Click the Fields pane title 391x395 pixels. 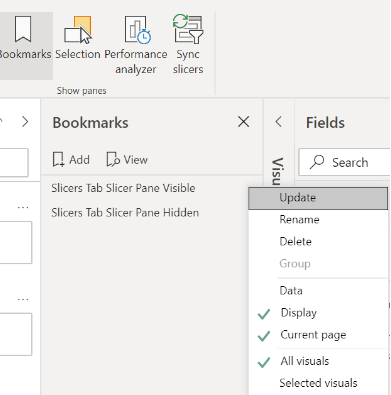(x=325, y=123)
